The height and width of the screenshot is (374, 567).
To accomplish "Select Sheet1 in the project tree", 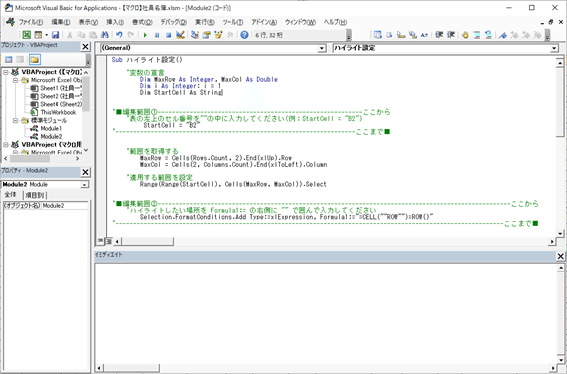I will point(57,88).
